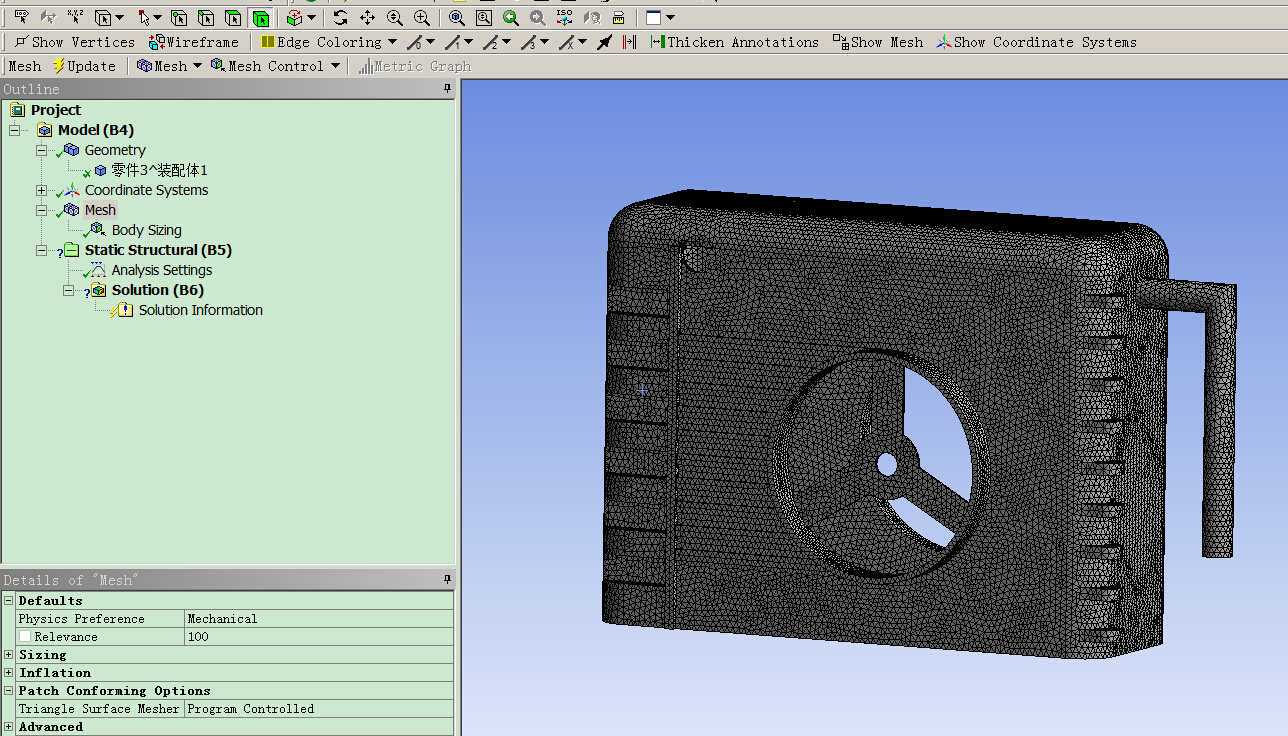Toggle Show Mesh display
1288x736 pixels.
pyautogui.click(x=878, y=42)
